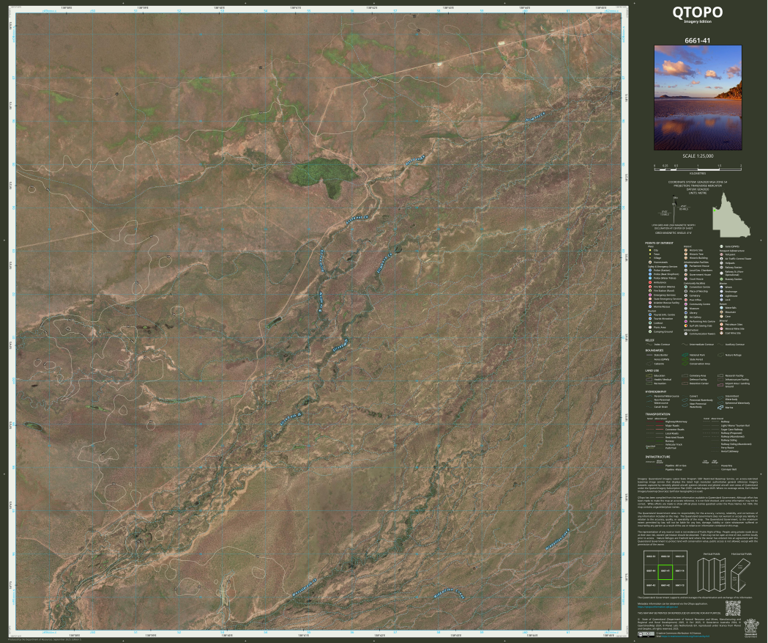The image size is (768, 643).
Task: Click the Post Office legend icon
Action: 686,300
